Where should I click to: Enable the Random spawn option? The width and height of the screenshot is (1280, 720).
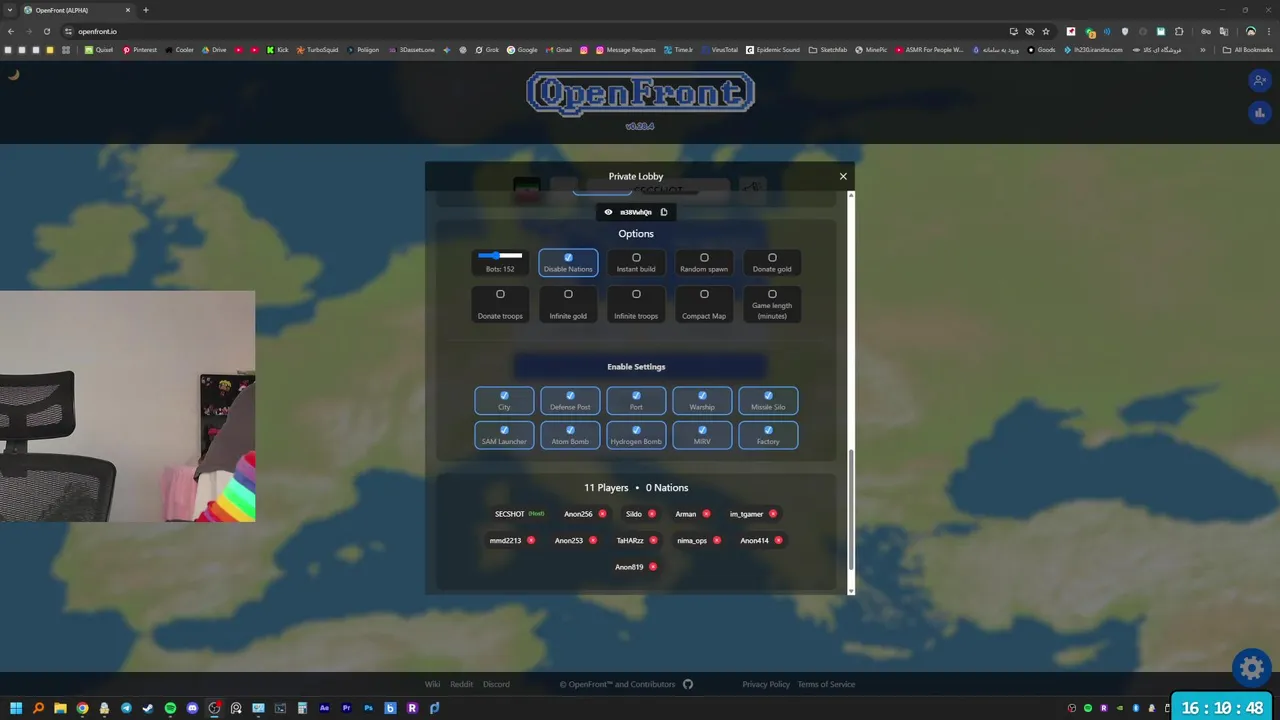(704, 262)
